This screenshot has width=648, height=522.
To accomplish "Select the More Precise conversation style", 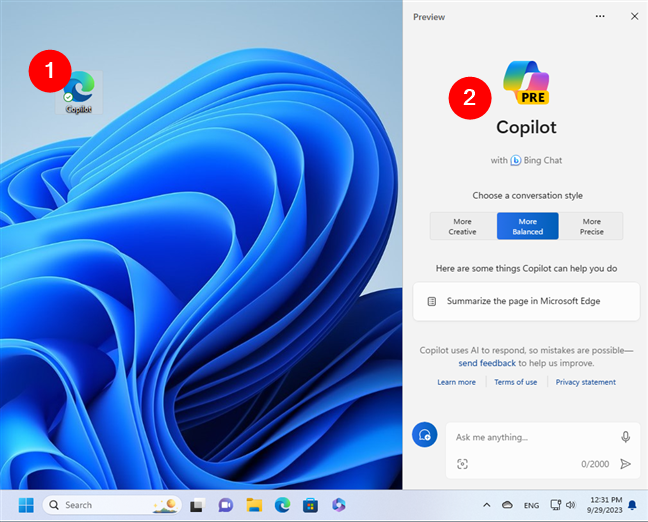I will (x=591, y=226).
